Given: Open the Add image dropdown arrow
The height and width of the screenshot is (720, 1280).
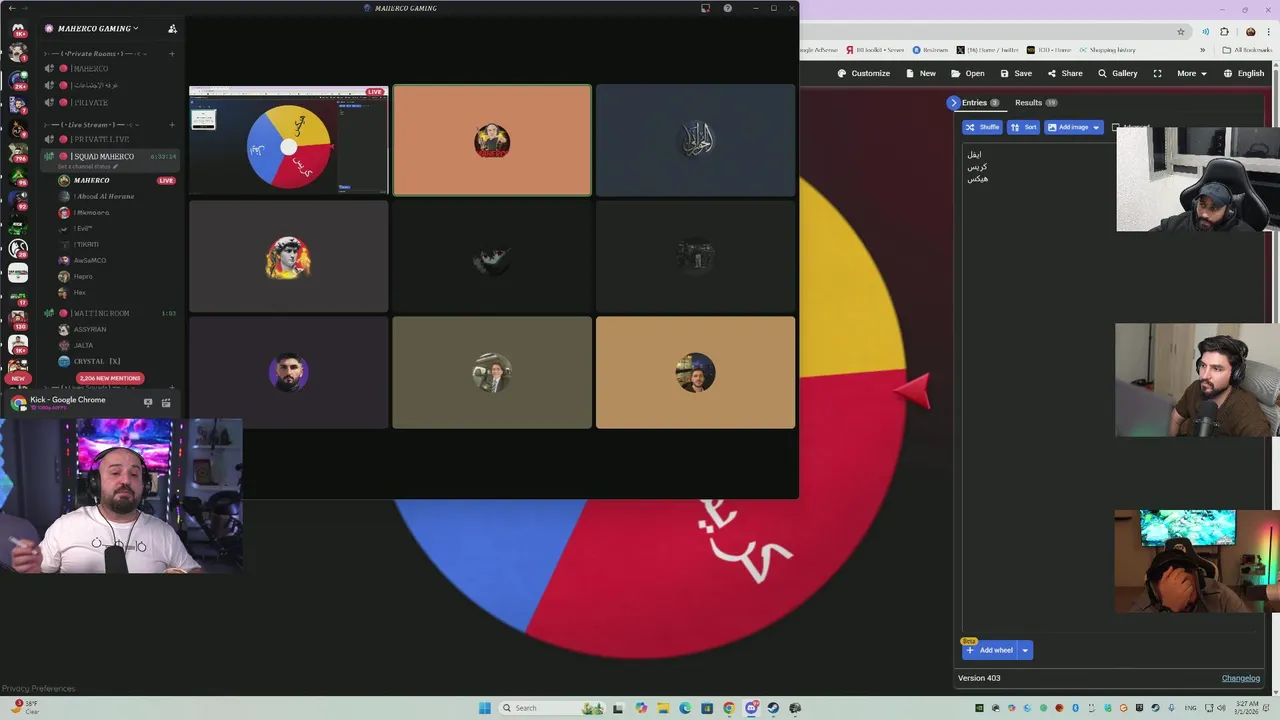Looking at the screenshot, I should (x=1096, y=127).
